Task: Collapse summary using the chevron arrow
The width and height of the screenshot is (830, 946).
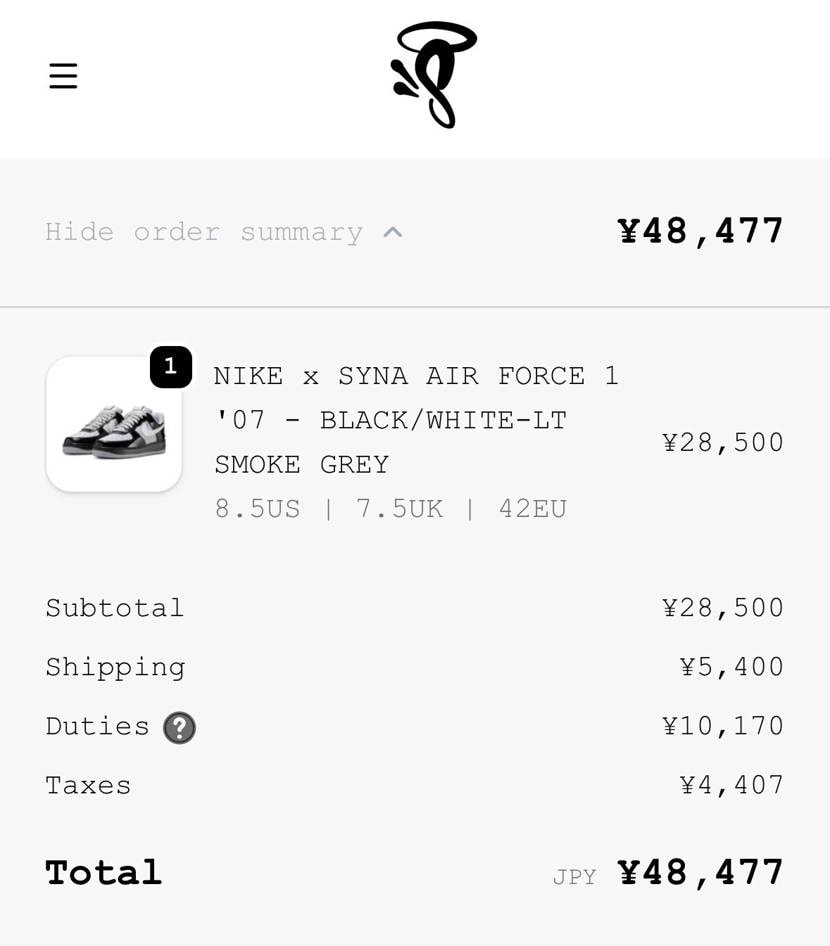Action: click(x=393, y=232)
